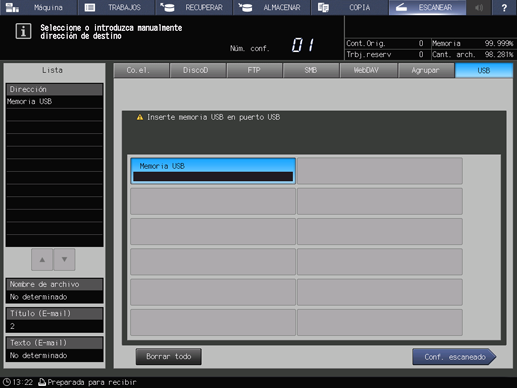Click 'Preparada para recibir' status text
517x388 pixels.
point(92,382)
